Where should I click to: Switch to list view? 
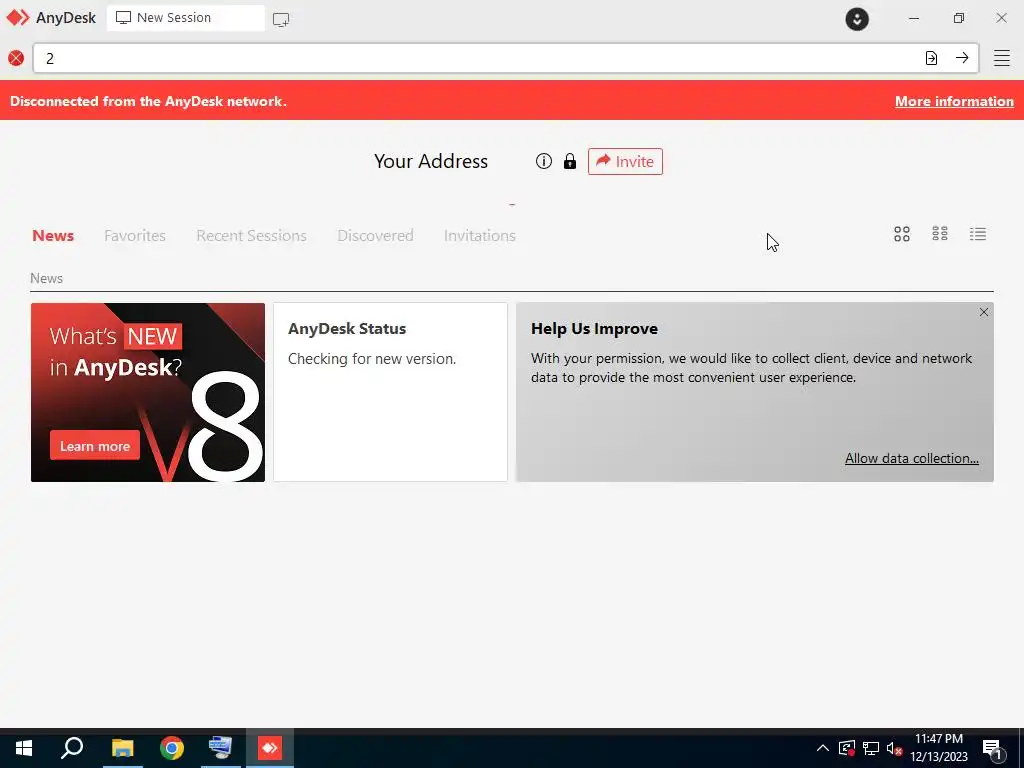tap(978, 234)
